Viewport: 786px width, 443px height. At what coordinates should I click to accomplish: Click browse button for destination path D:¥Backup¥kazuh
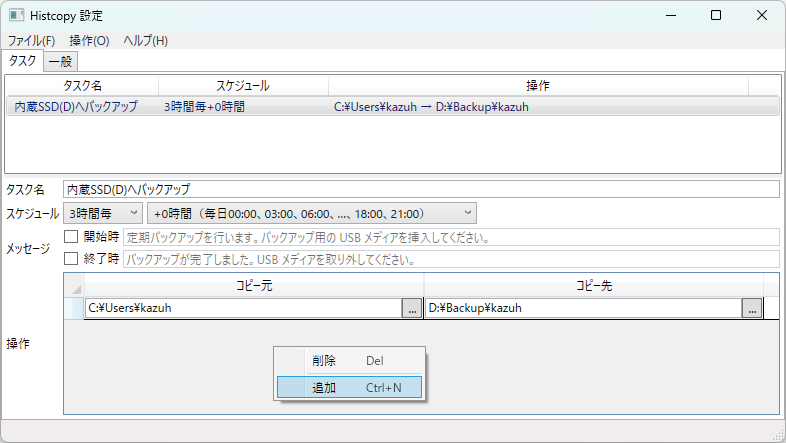click(x=752, y=309)
